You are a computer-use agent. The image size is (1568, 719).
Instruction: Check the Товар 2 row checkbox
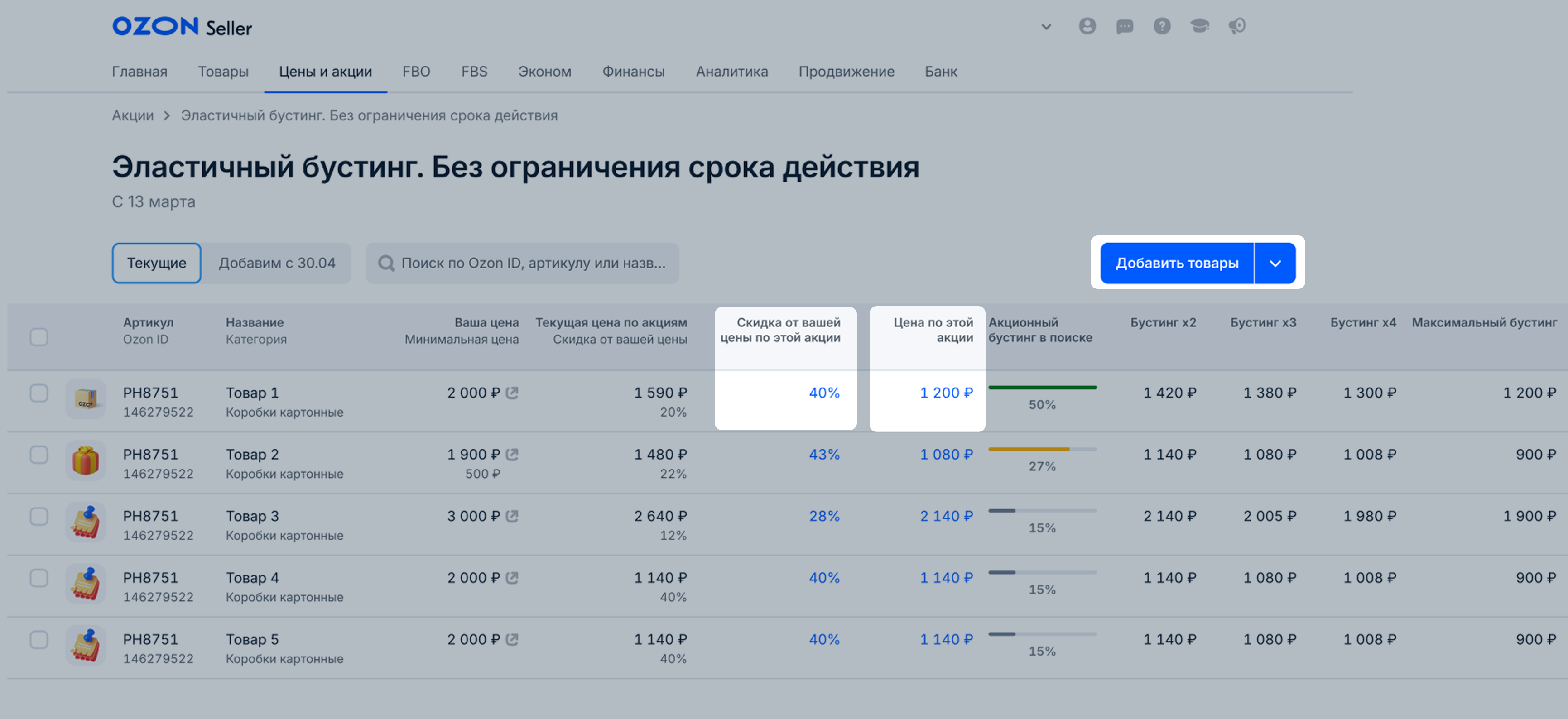[x=39, y=455]
